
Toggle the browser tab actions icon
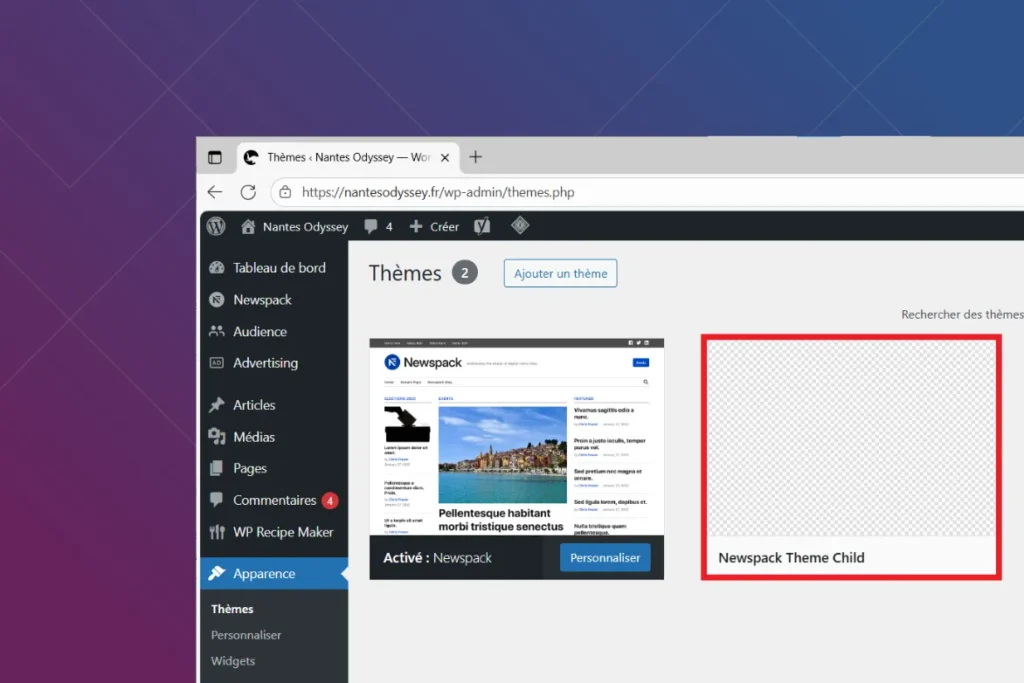point(215,157)
